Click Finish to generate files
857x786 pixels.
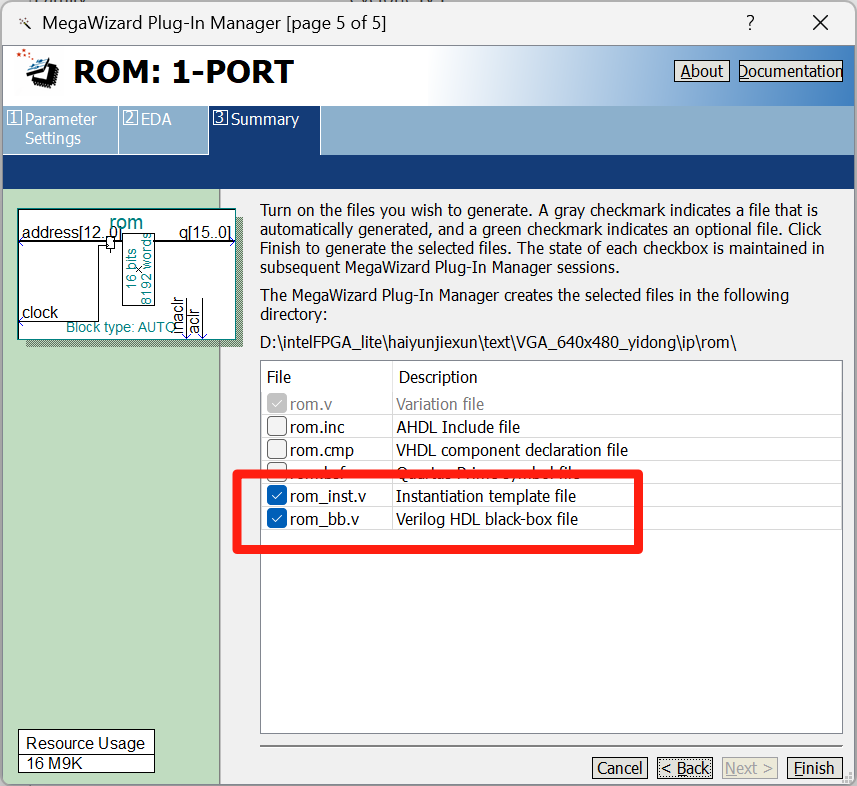click(814, 768)
